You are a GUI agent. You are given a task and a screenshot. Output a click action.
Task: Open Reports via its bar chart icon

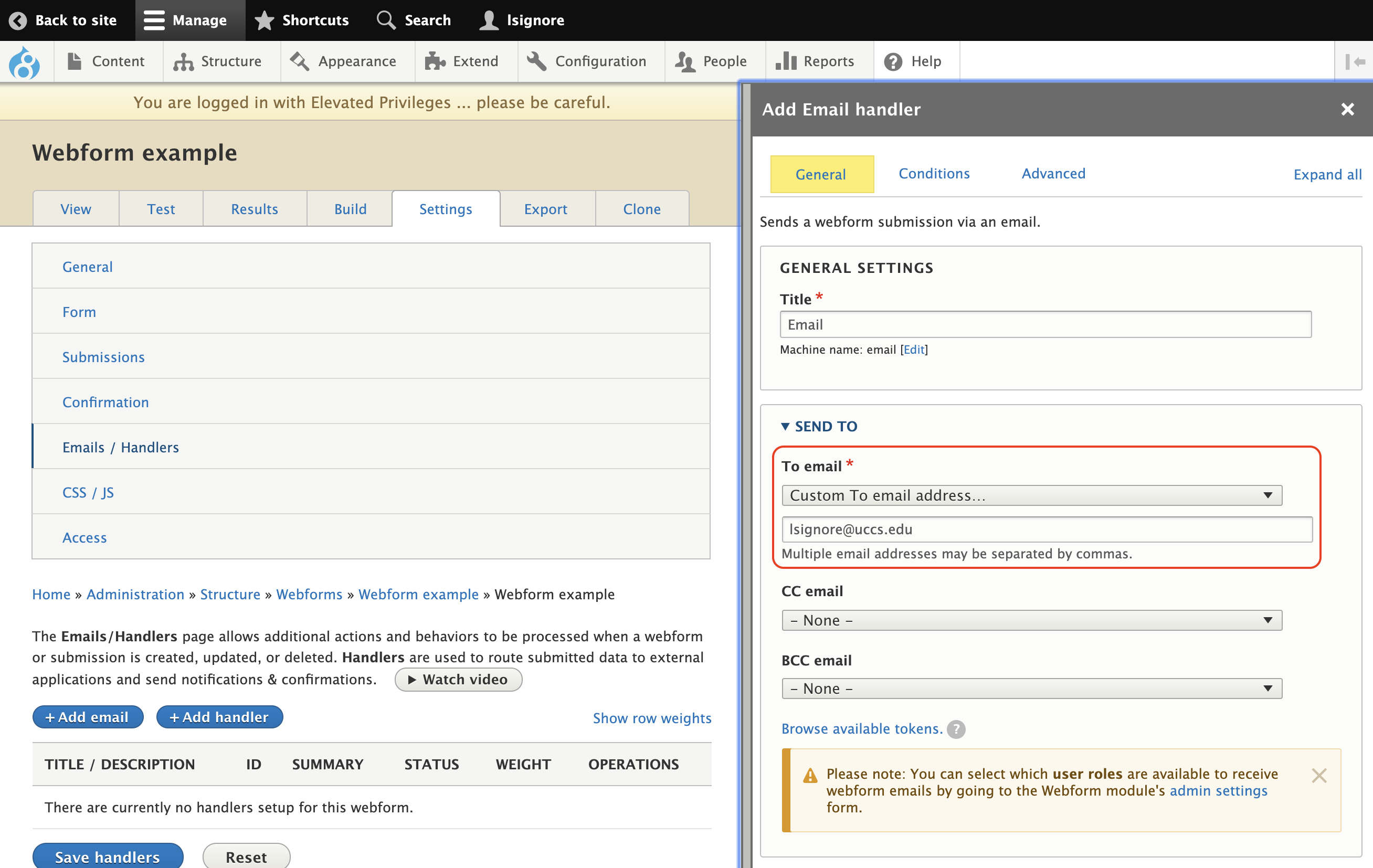pyautogui.click(x=786, y=60)
